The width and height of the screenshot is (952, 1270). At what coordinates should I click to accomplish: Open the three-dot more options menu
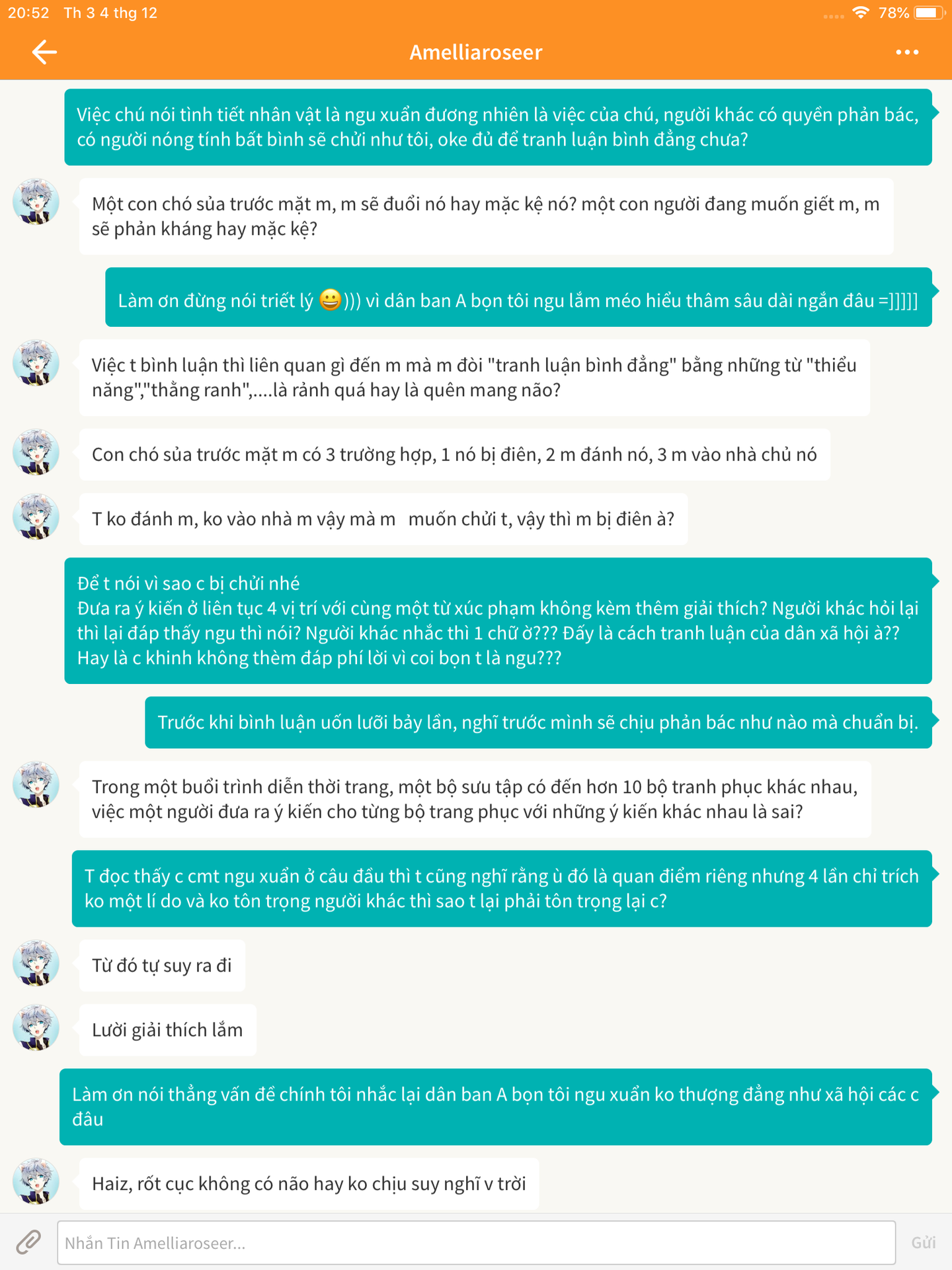point(907,52)
